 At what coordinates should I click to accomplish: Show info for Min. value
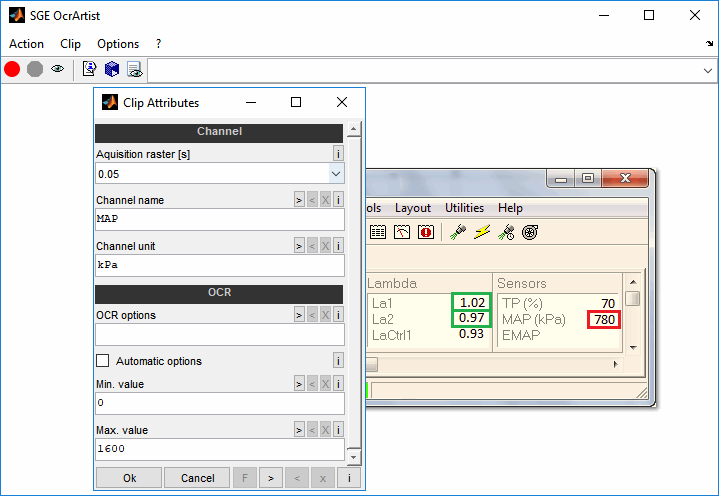338,384
